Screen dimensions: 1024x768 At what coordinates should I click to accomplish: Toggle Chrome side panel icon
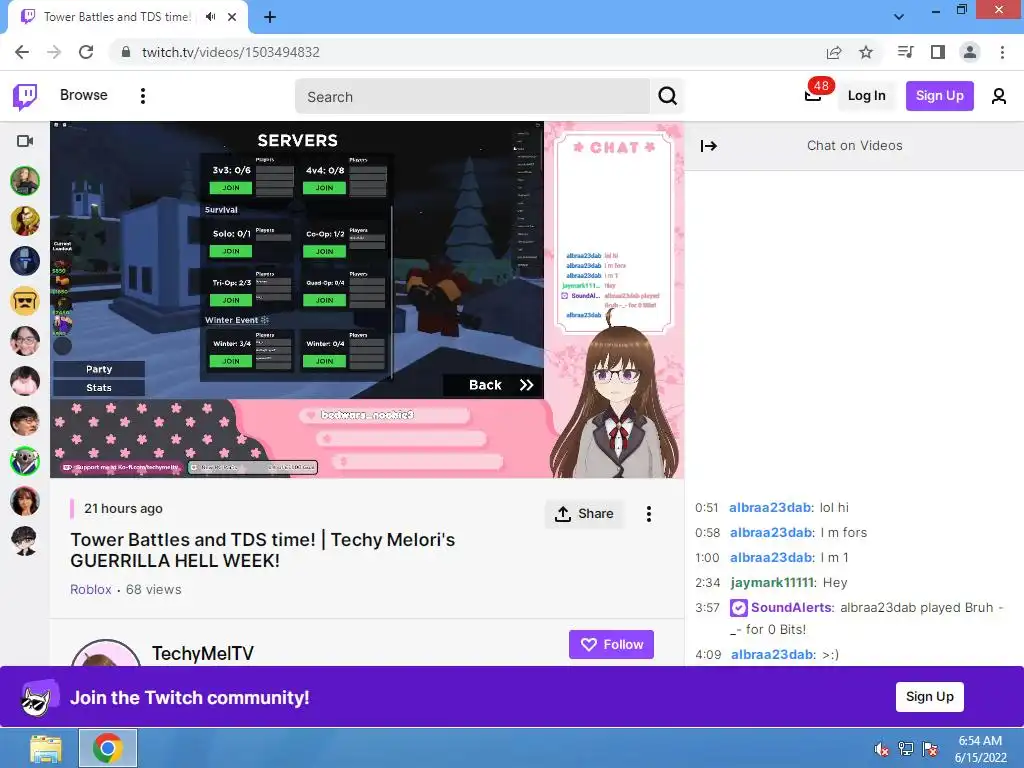tap(938, 52)
